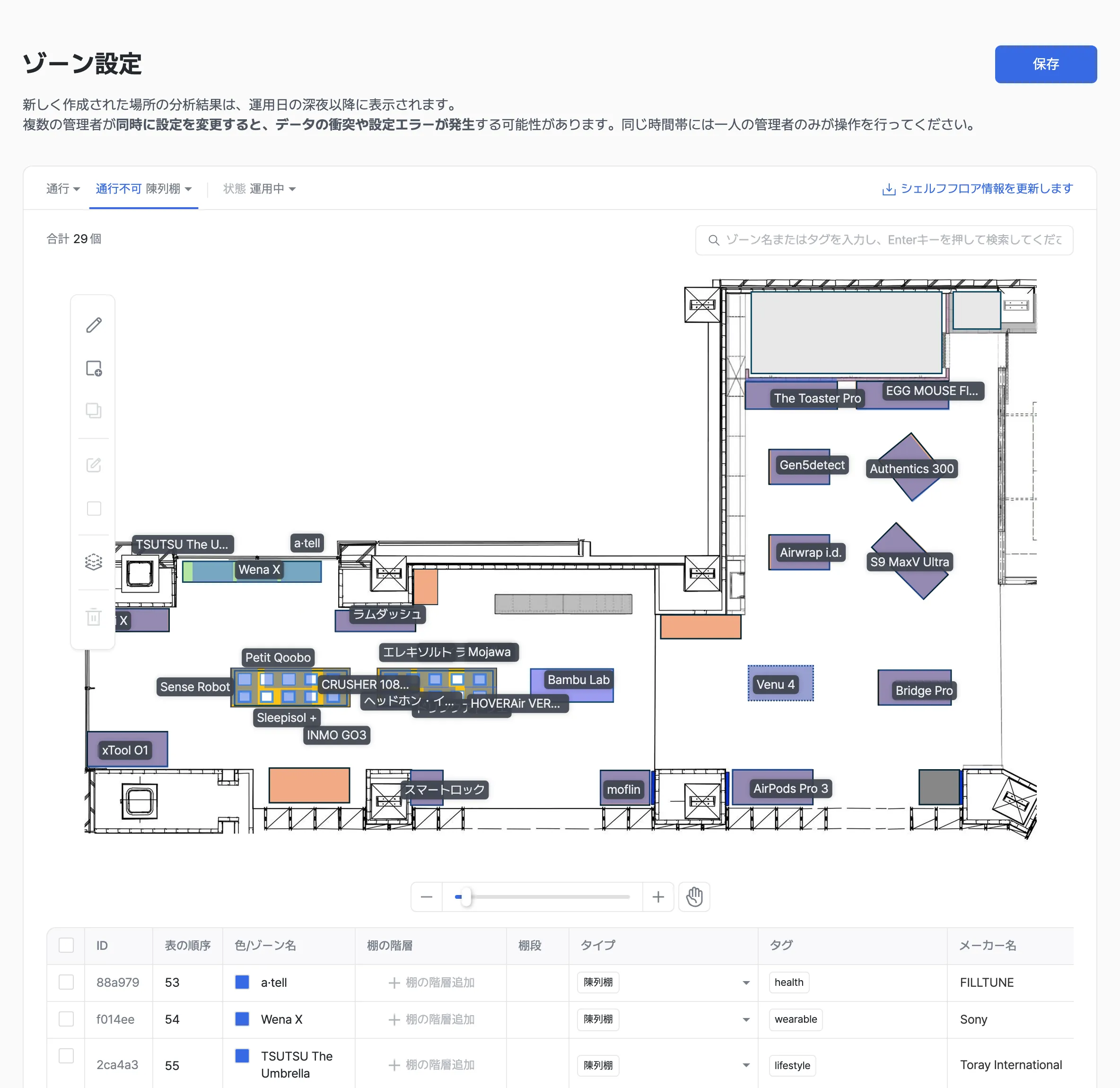Screen dimensions: 1120x1088
Task: Open the layers stack icon
Action: tap(94, 562)
